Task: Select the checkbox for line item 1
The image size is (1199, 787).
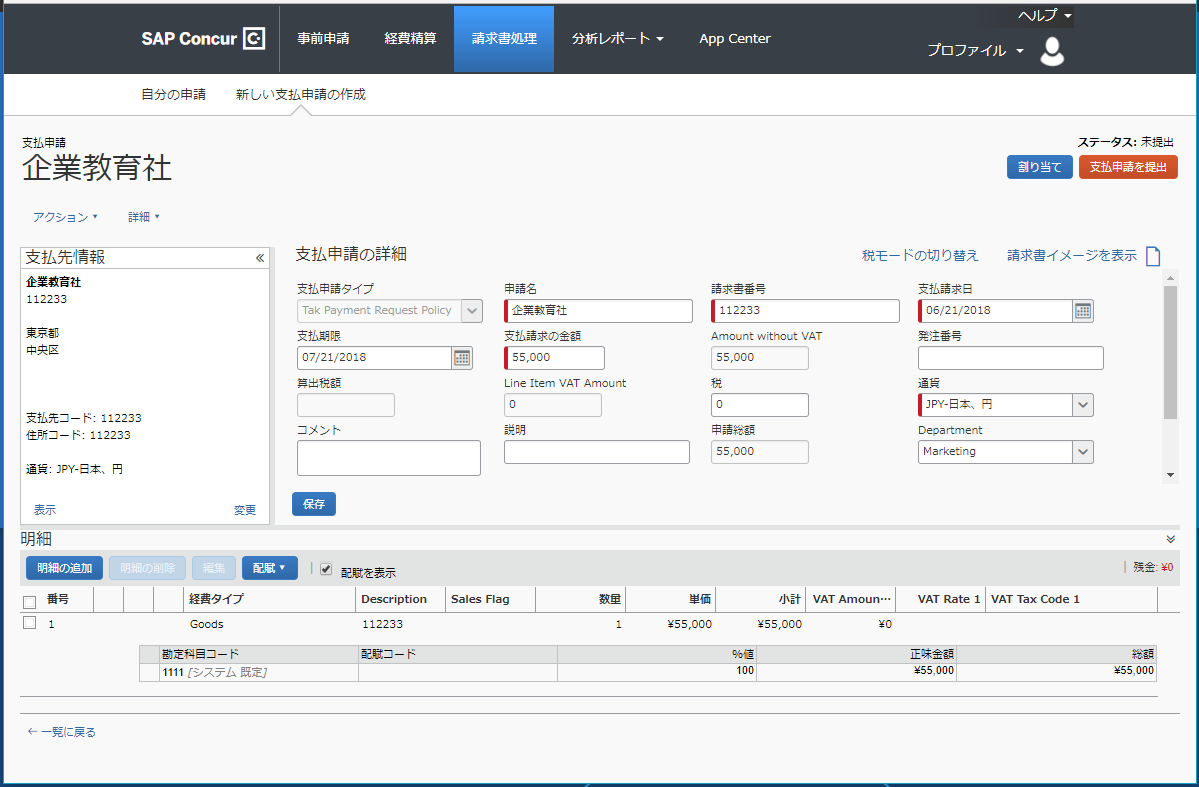Action: coord(30,623)
